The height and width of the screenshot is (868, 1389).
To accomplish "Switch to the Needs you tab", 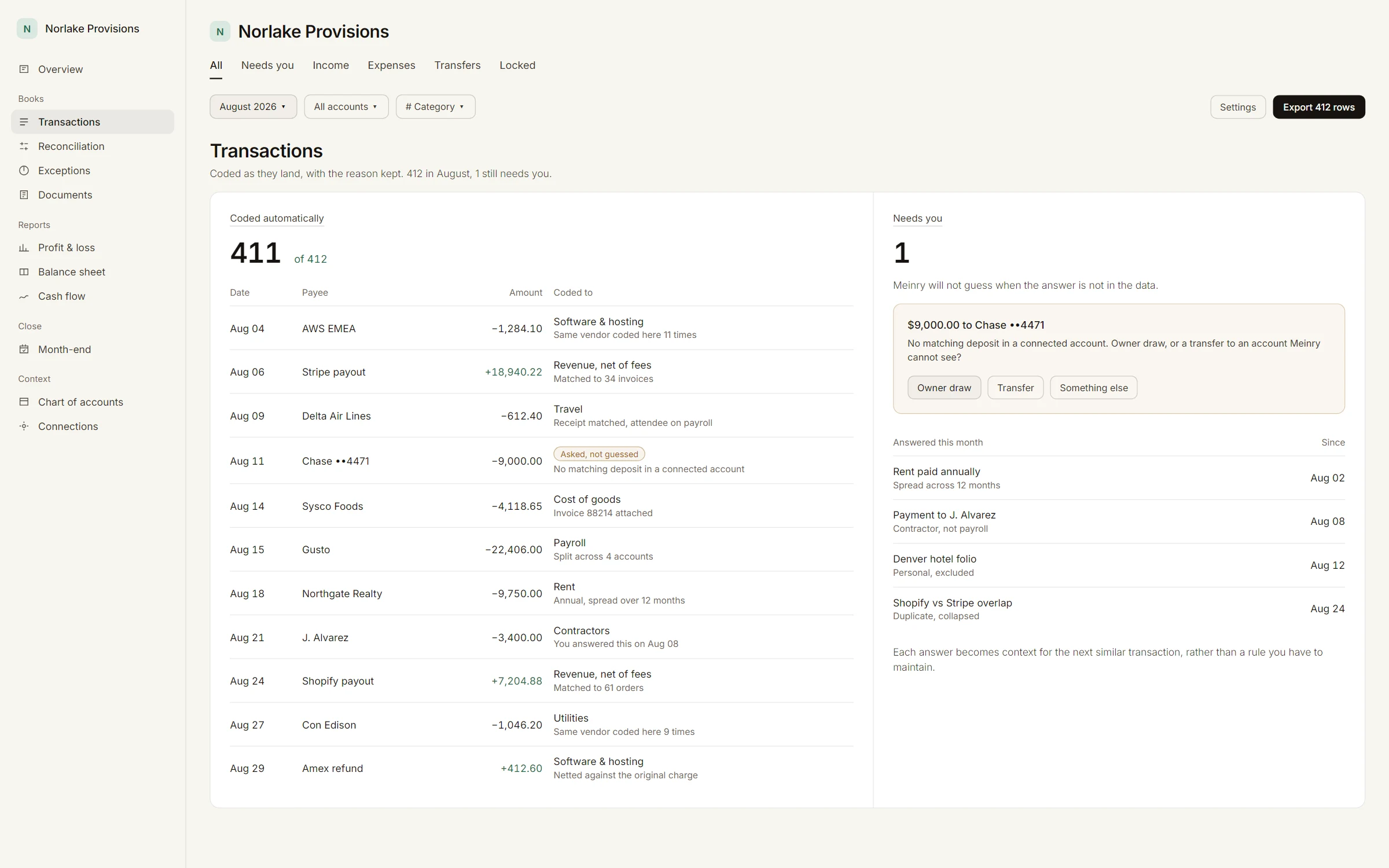I will click(267, 65).
